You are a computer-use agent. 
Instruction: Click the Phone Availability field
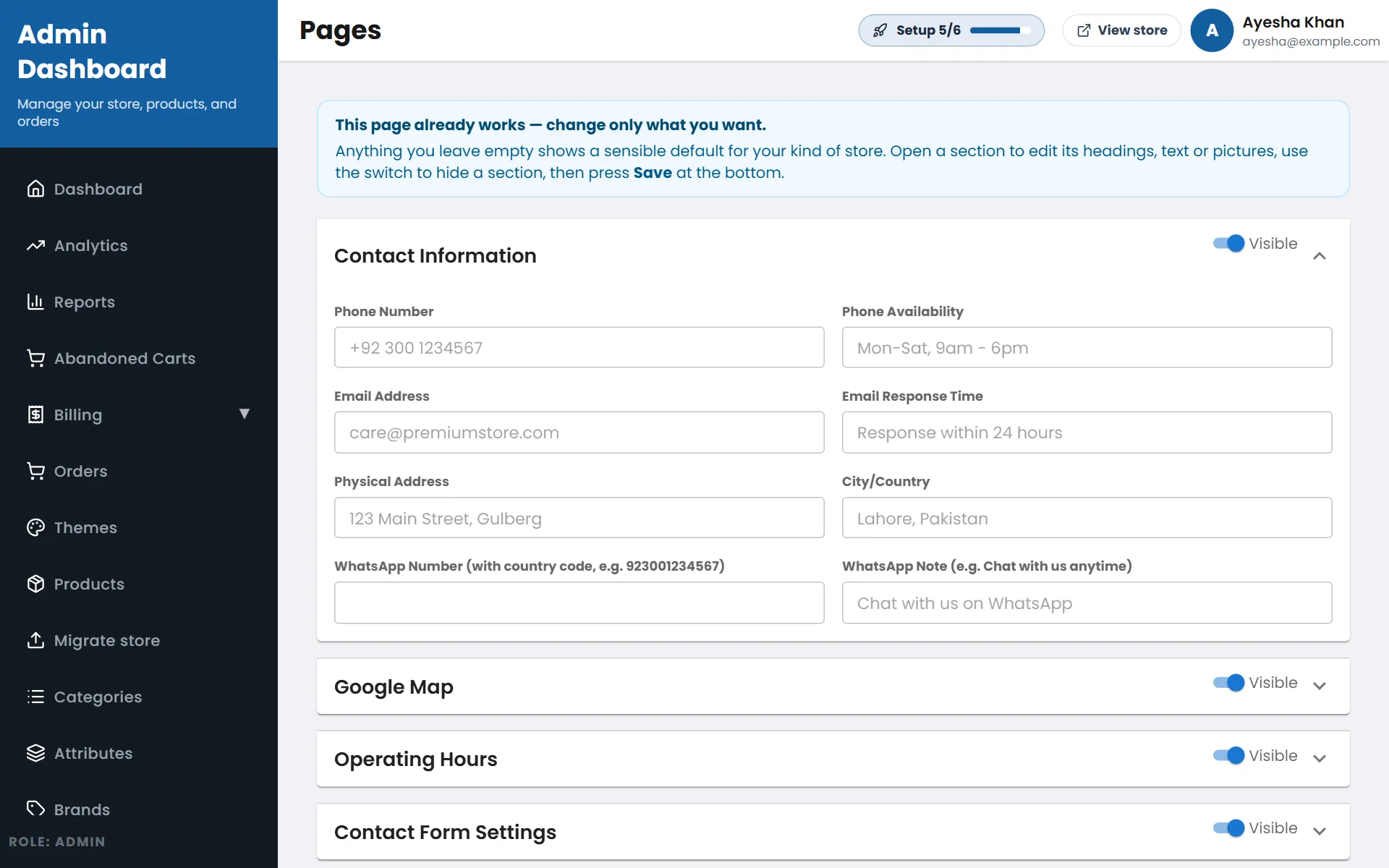pyautogui.click(x=1087, y=347)
